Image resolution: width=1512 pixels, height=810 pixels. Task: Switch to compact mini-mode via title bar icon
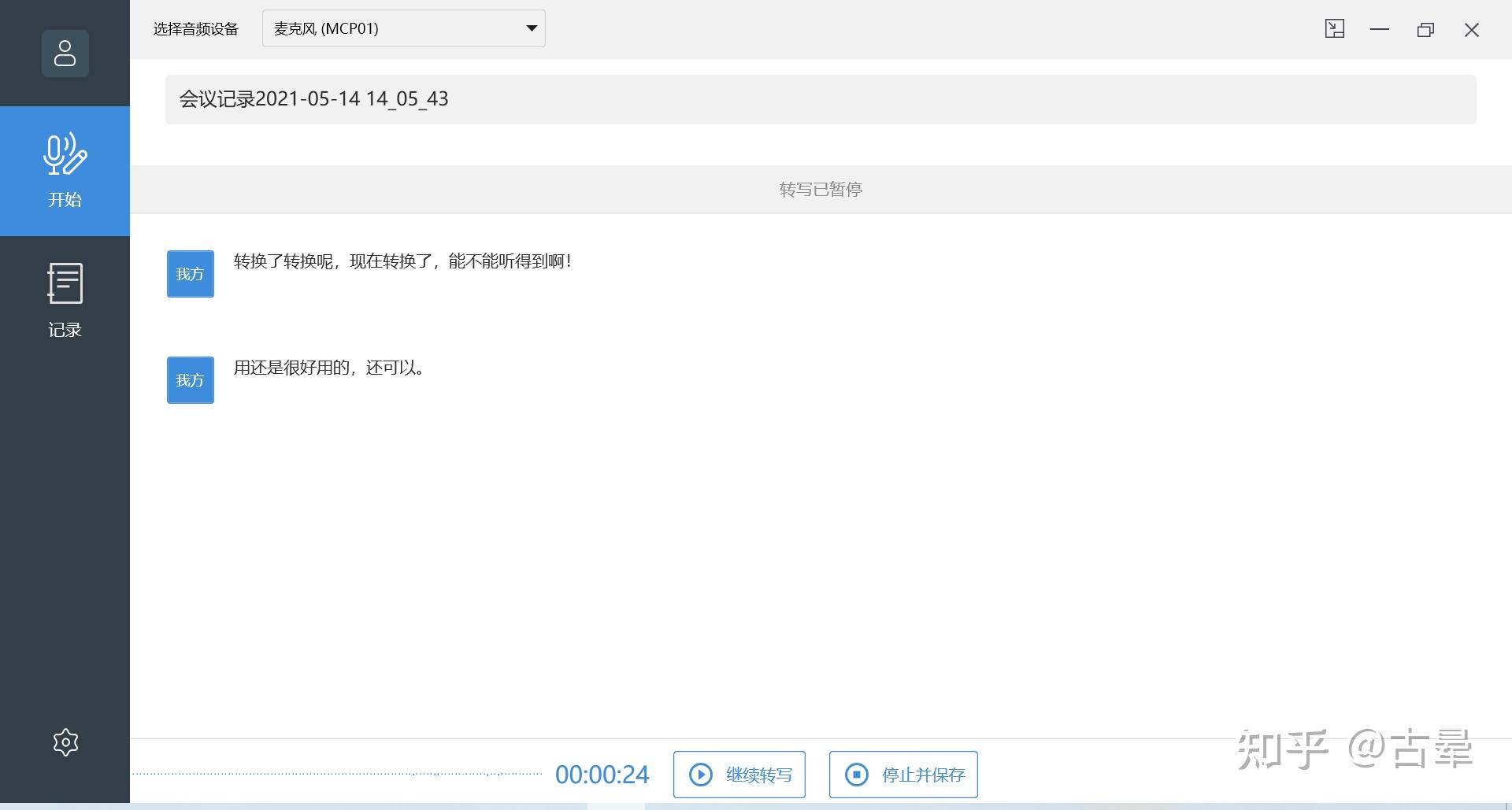(x=1333, y=28)
